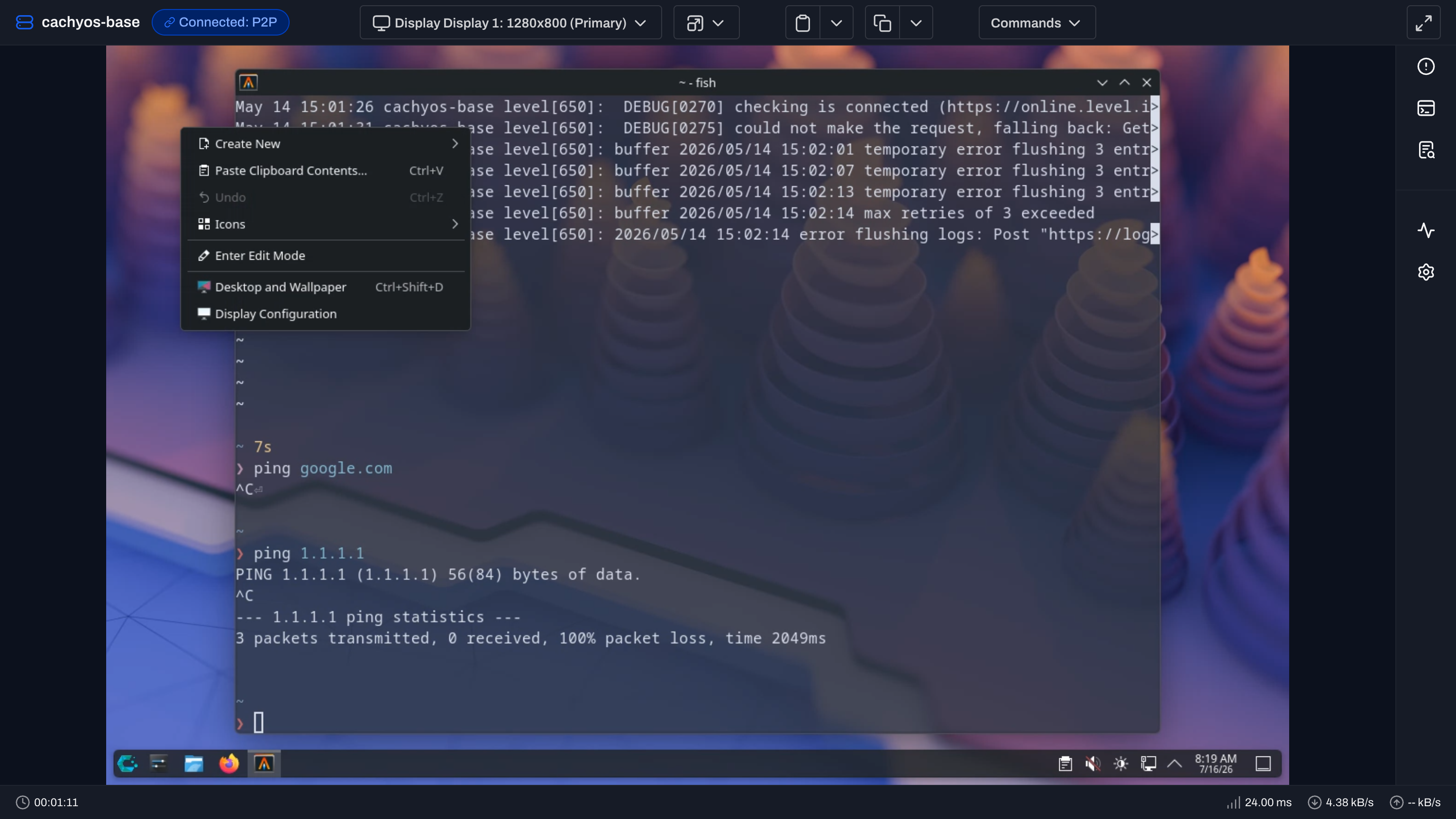Screen dimensions: 1456x819
Task: Minimize the fish terminal window
Action: point(1102,82)
